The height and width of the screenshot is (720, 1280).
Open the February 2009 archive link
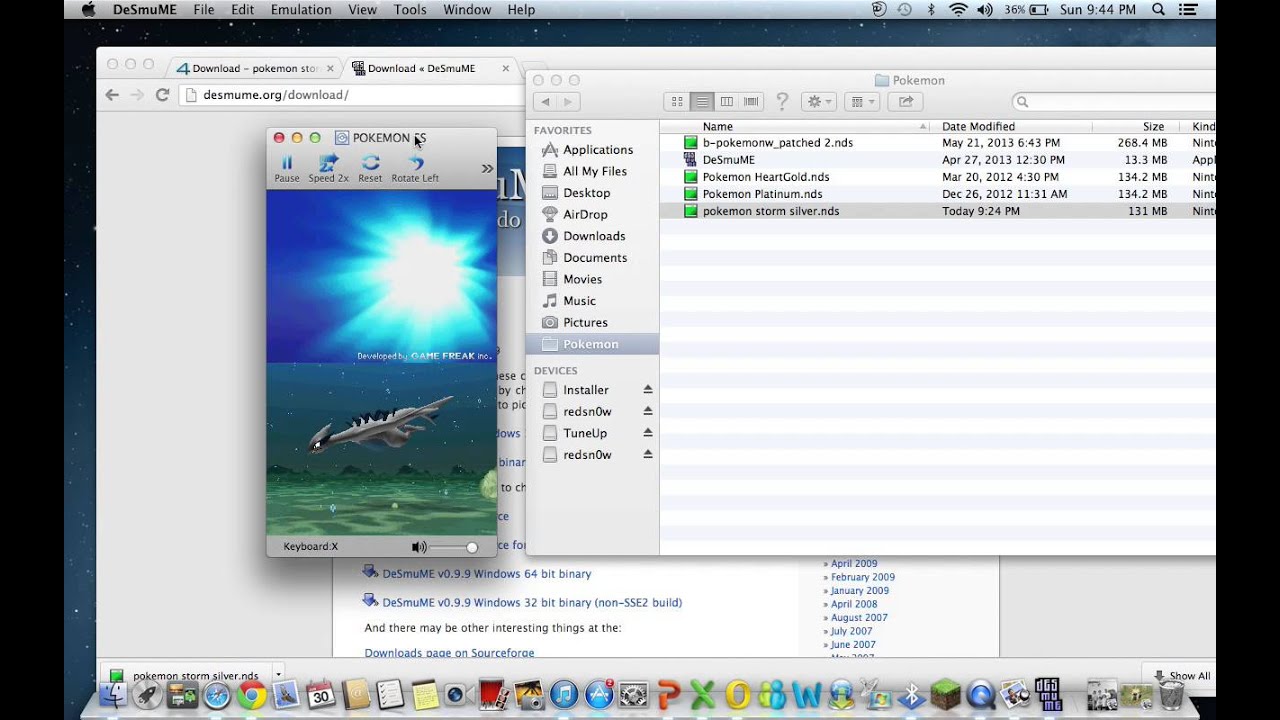[862, 577]
